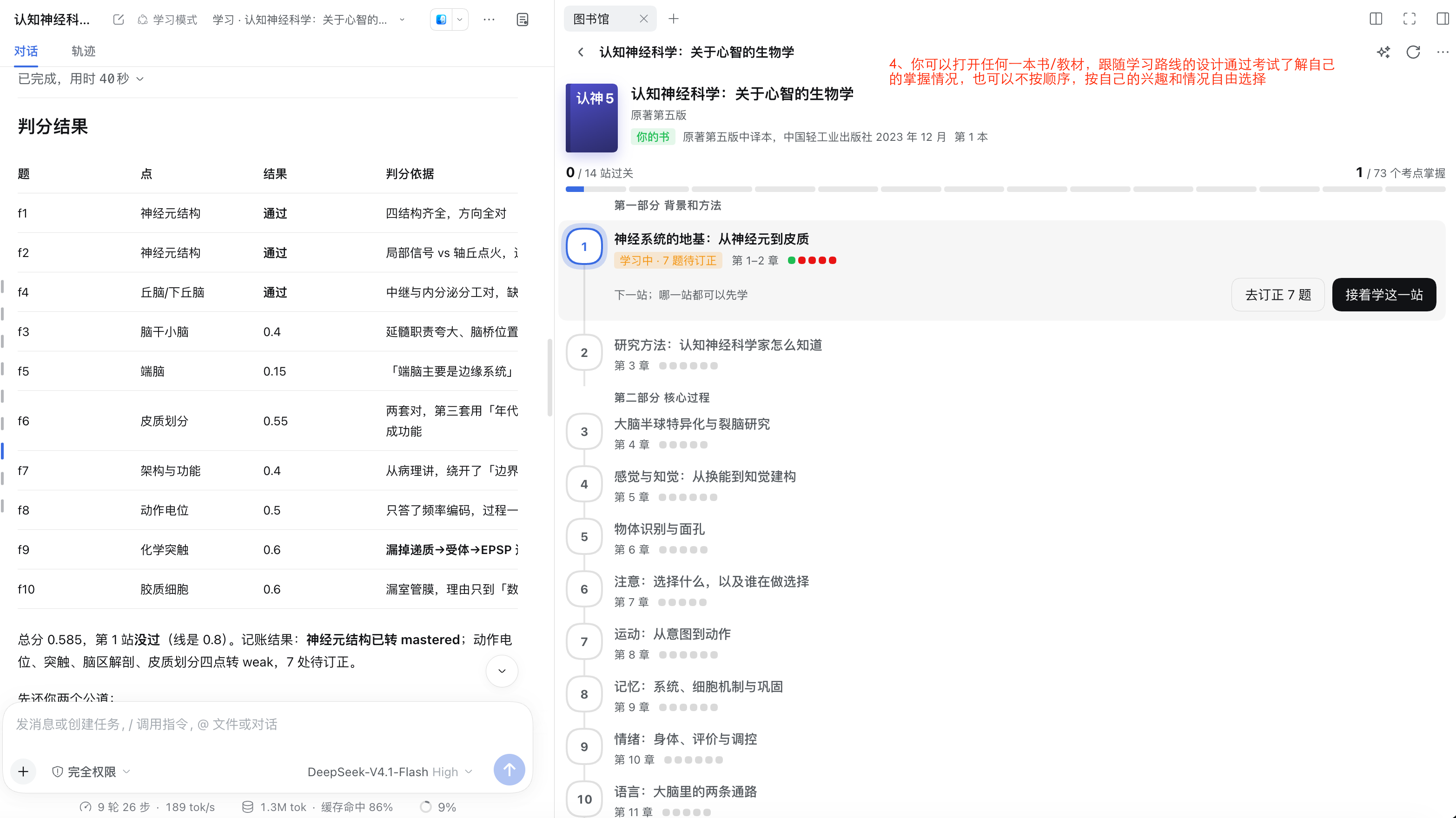The height and width of the screenshot is (818, 1456).
Task: Enter fullscreen mode icon
Action: [x=1409, y=19]
